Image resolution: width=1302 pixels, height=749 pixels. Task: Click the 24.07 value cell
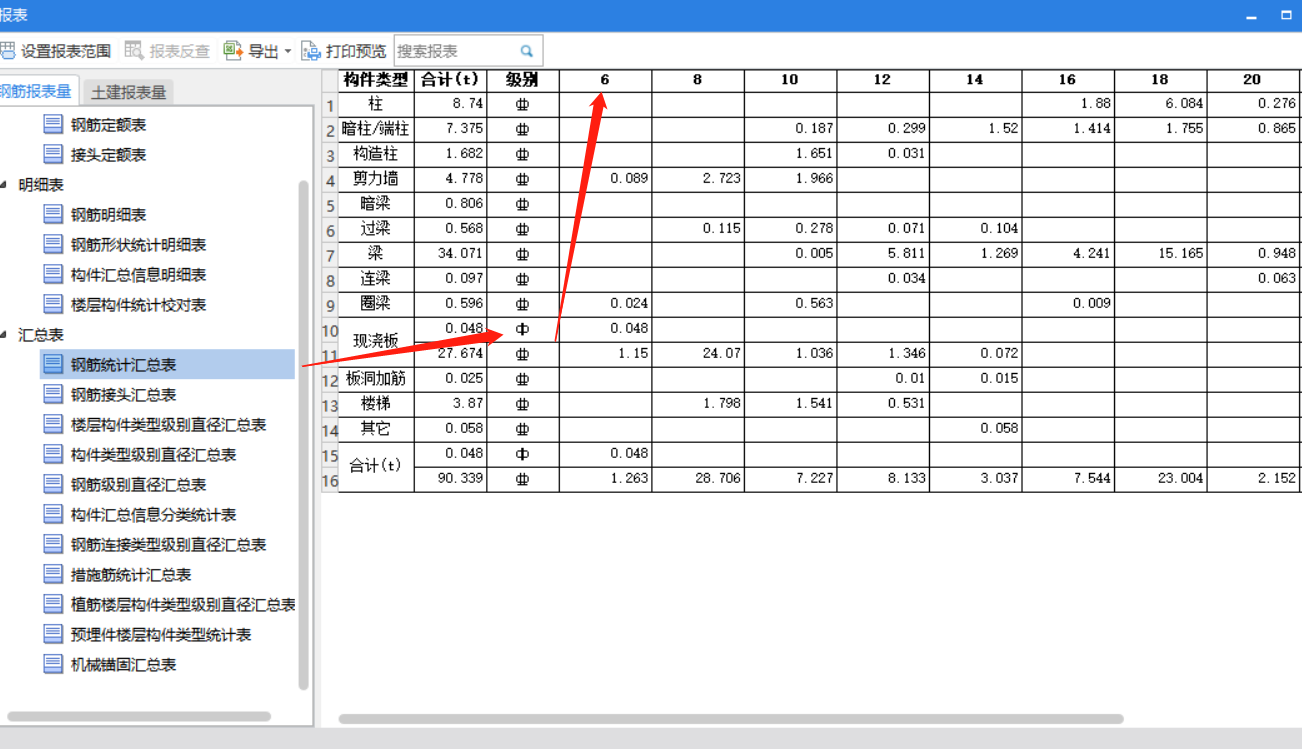(x=698, y=353)
